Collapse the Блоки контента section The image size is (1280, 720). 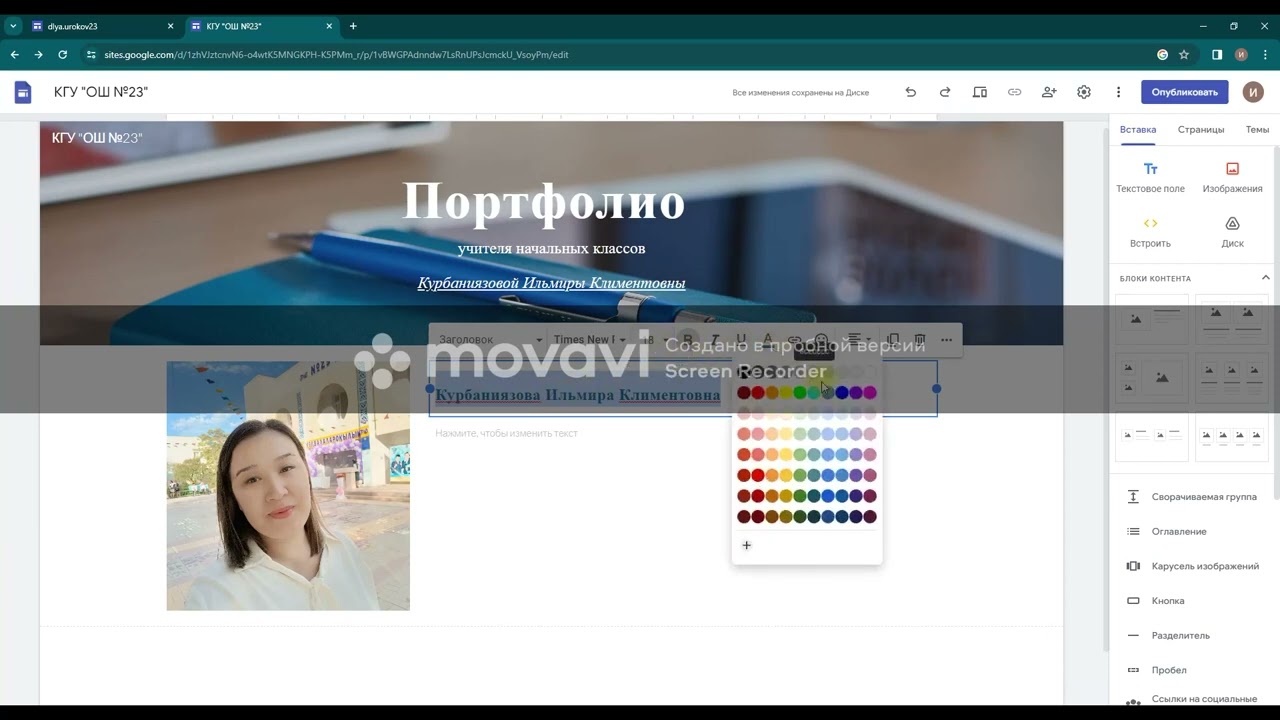(x=1265, y=278)
